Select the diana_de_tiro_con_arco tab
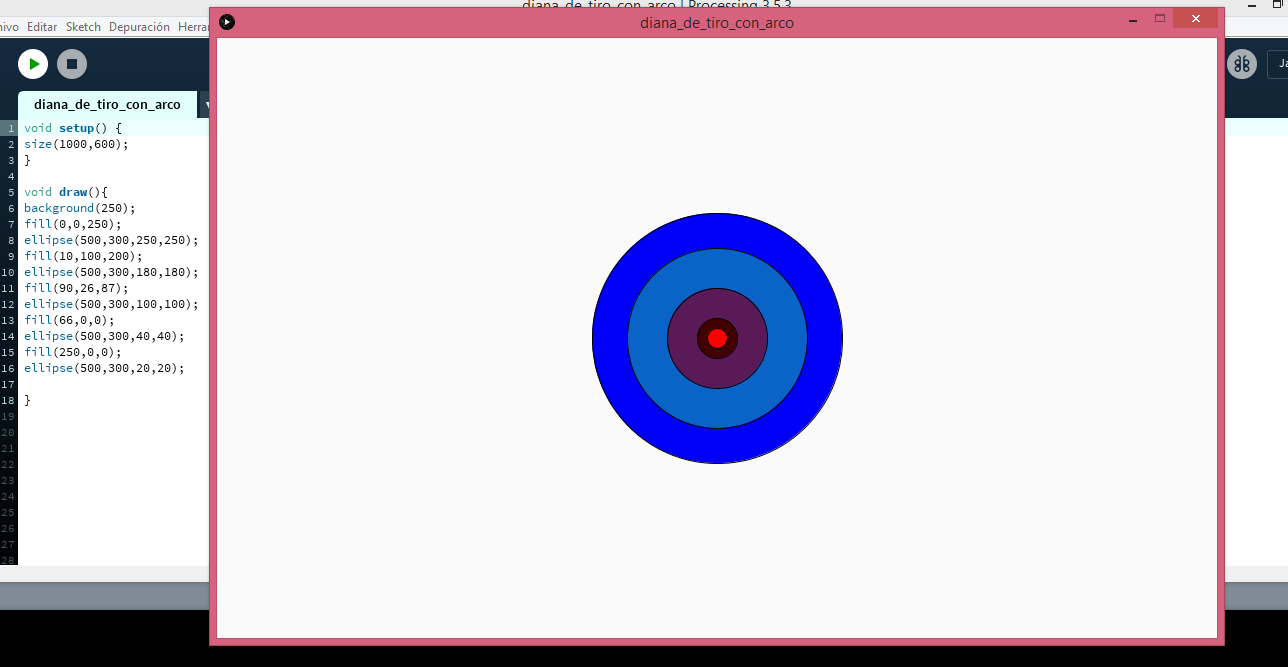The image size is (1288, 667). pos(107,104)
